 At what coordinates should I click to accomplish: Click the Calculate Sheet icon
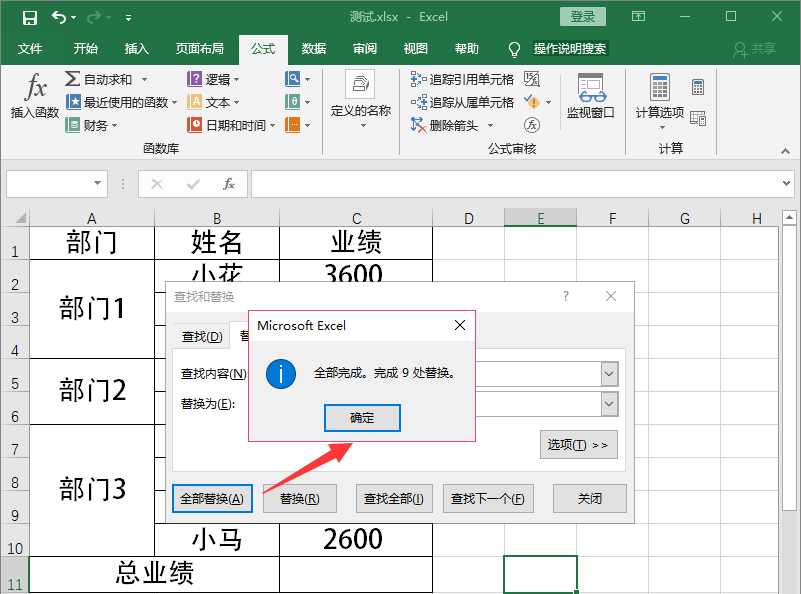click(x=698, y=118)
